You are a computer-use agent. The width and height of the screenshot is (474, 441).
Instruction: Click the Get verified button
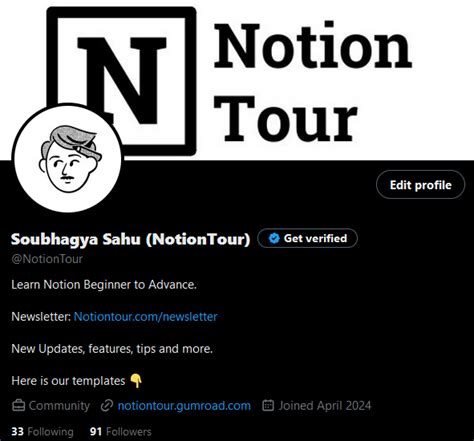click(307, 238)
